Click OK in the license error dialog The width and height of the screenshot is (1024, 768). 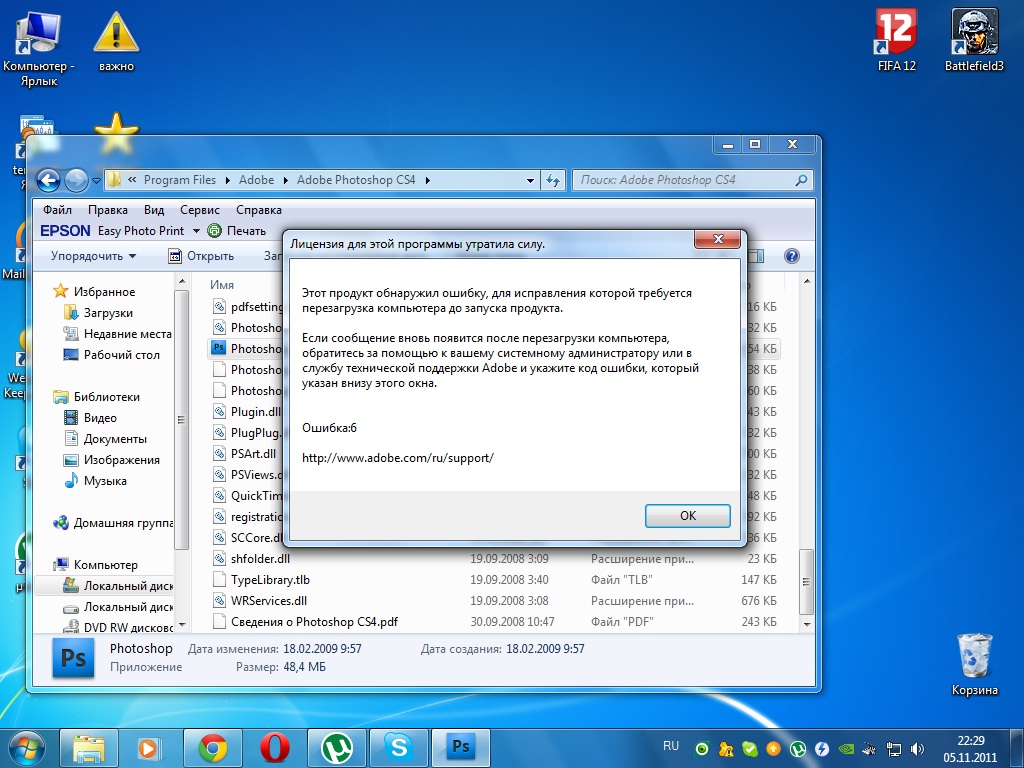tap(687, 516)
